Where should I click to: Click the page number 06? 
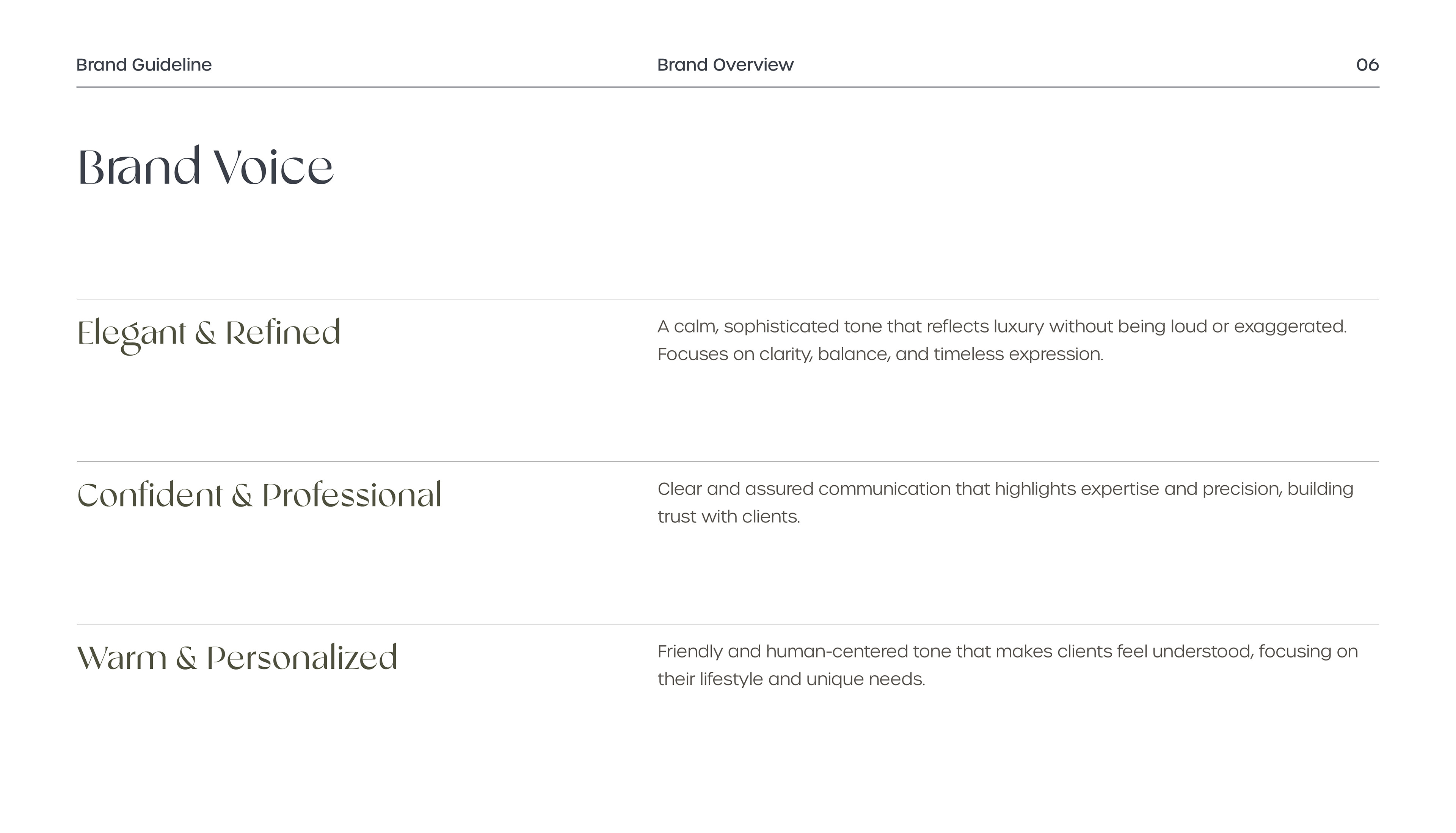(1367, 65)
